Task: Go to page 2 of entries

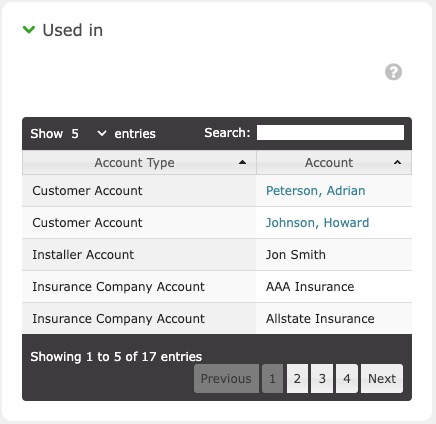Action: (297, 379)
